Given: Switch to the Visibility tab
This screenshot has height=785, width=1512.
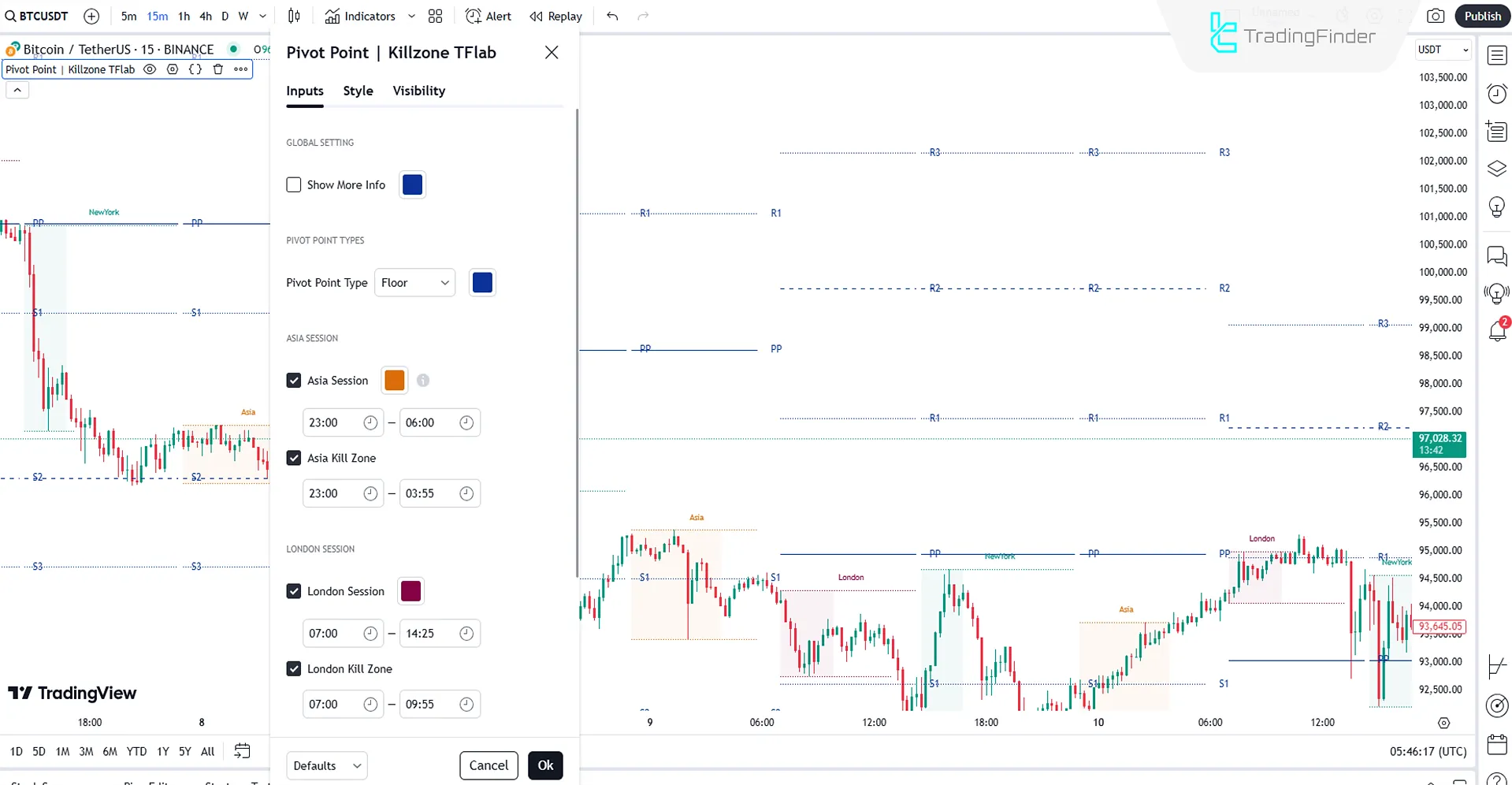Looking at the screenshot, I should [x=418, y=91].
